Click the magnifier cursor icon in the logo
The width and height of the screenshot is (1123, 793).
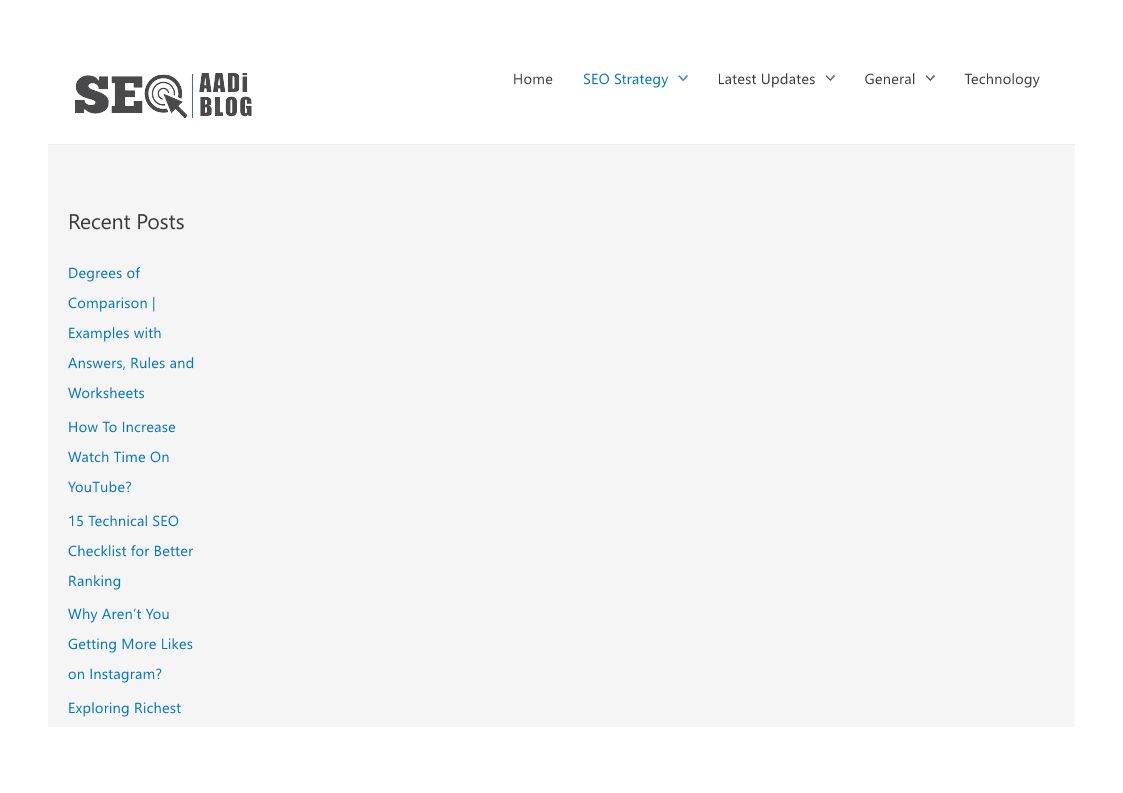coord(166,96)
